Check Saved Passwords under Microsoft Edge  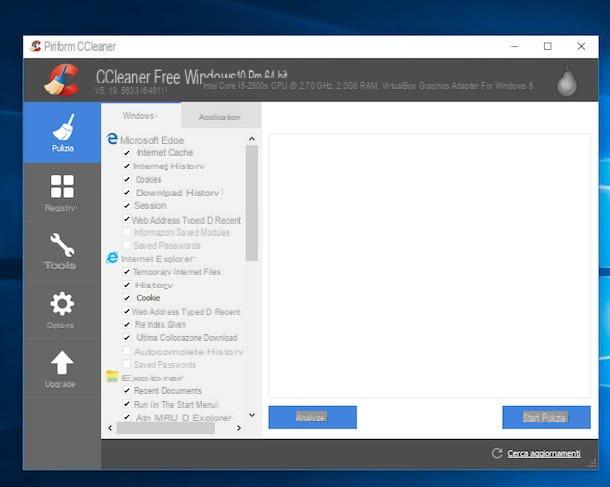[127, 245]
